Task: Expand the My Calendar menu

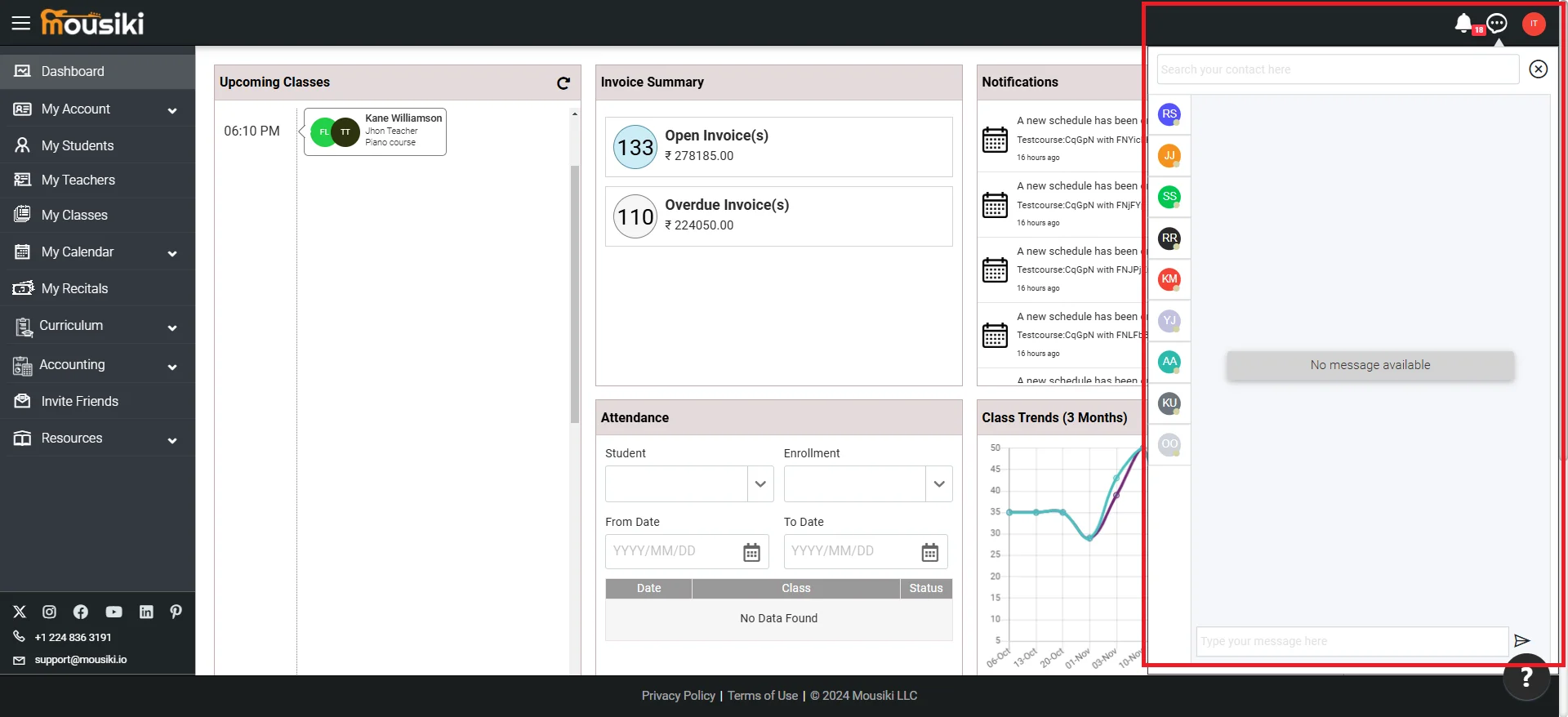Action: 97,252
